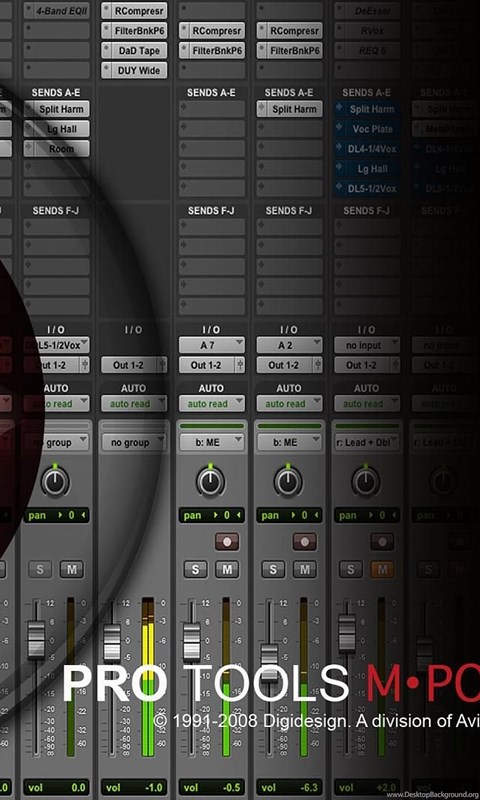Screen dimensions: 480x800
Task: Click the volume fader on -6.3 track
Action: click(269, 663)
